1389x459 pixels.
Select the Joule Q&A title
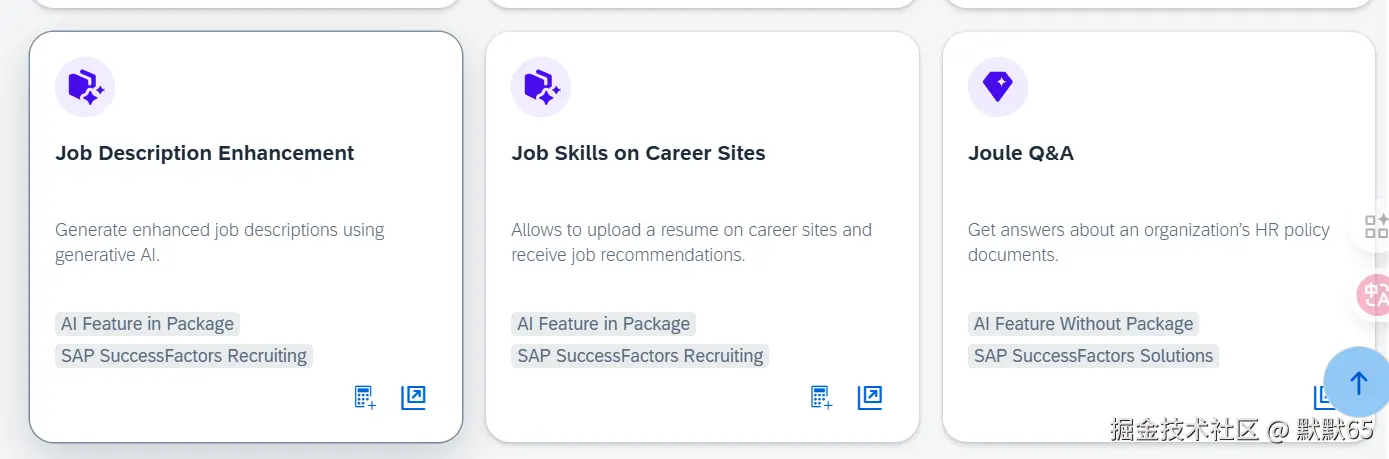(x=1020, y=153)
